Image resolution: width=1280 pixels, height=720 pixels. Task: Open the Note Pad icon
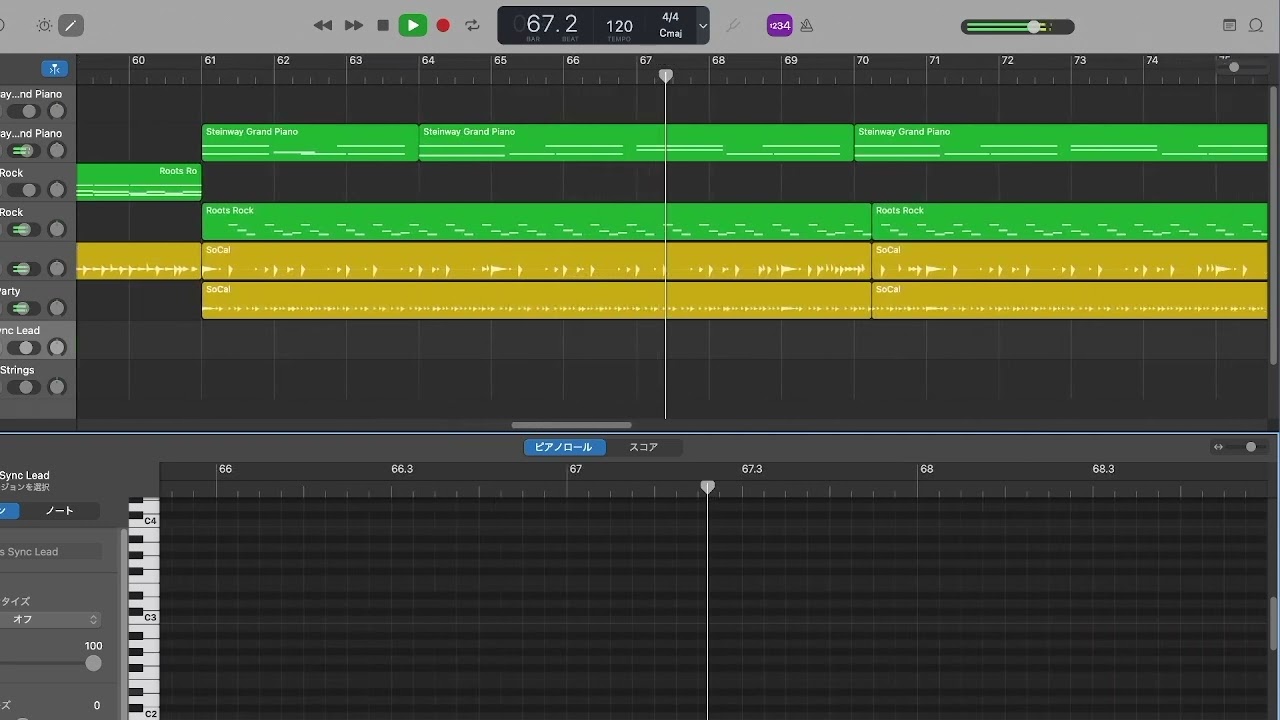[x=1230, y=26]
